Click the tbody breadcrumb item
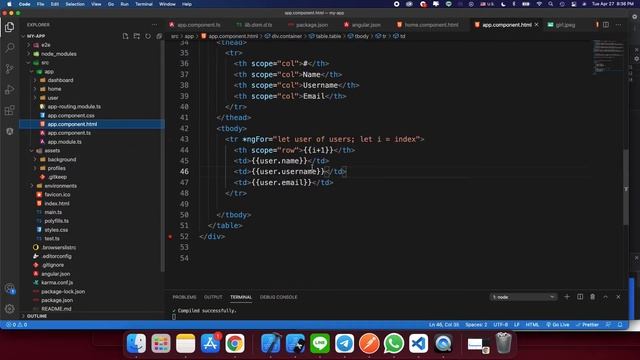 [362, 36]
